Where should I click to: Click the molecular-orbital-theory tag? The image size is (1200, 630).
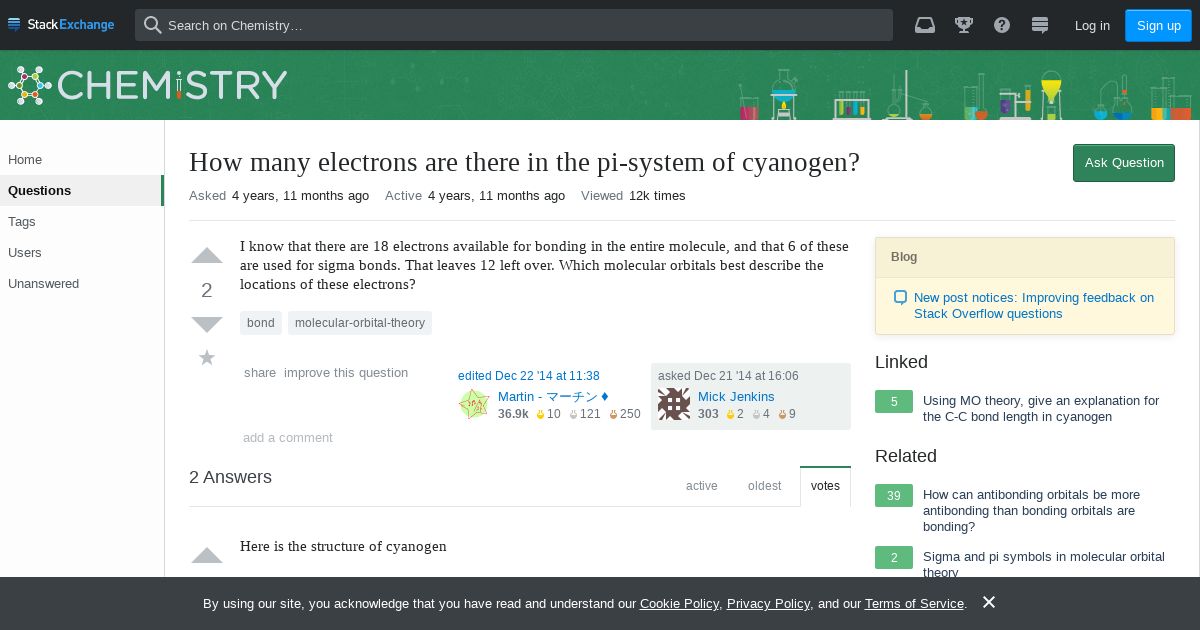click(x=360, y=323)
